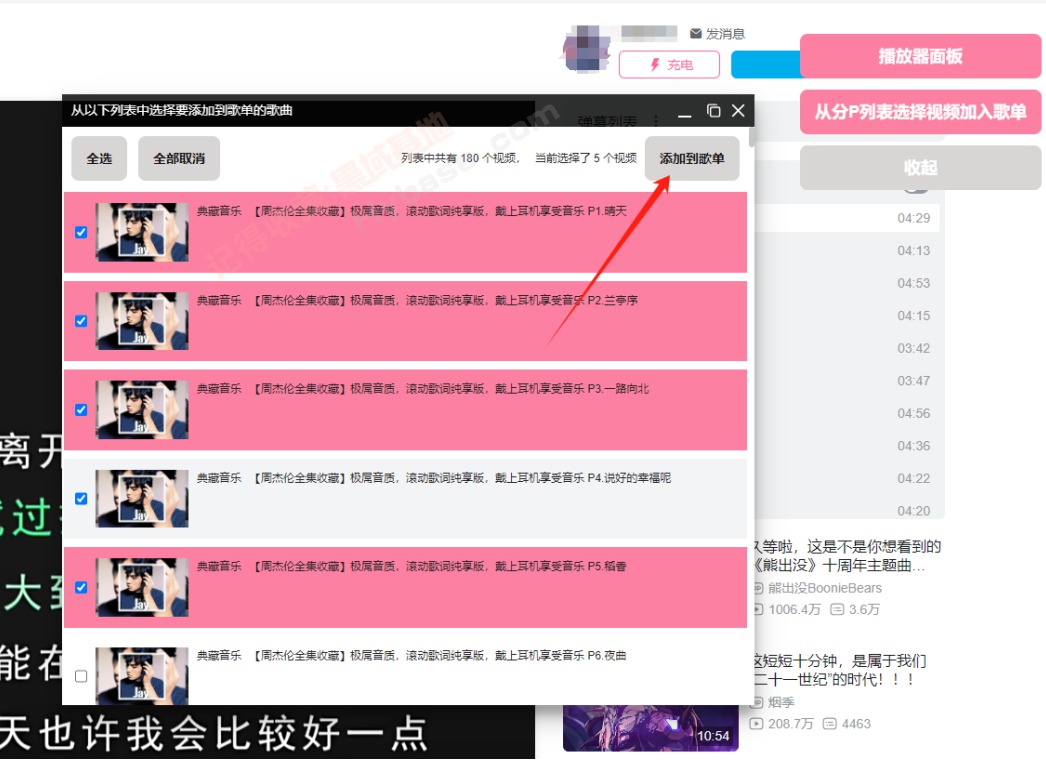The height and width of the screenshot is (763, 1046).
Task: Uncheck the P4.说好的幸福呢 checkbox
Action: tap(81, 498)
